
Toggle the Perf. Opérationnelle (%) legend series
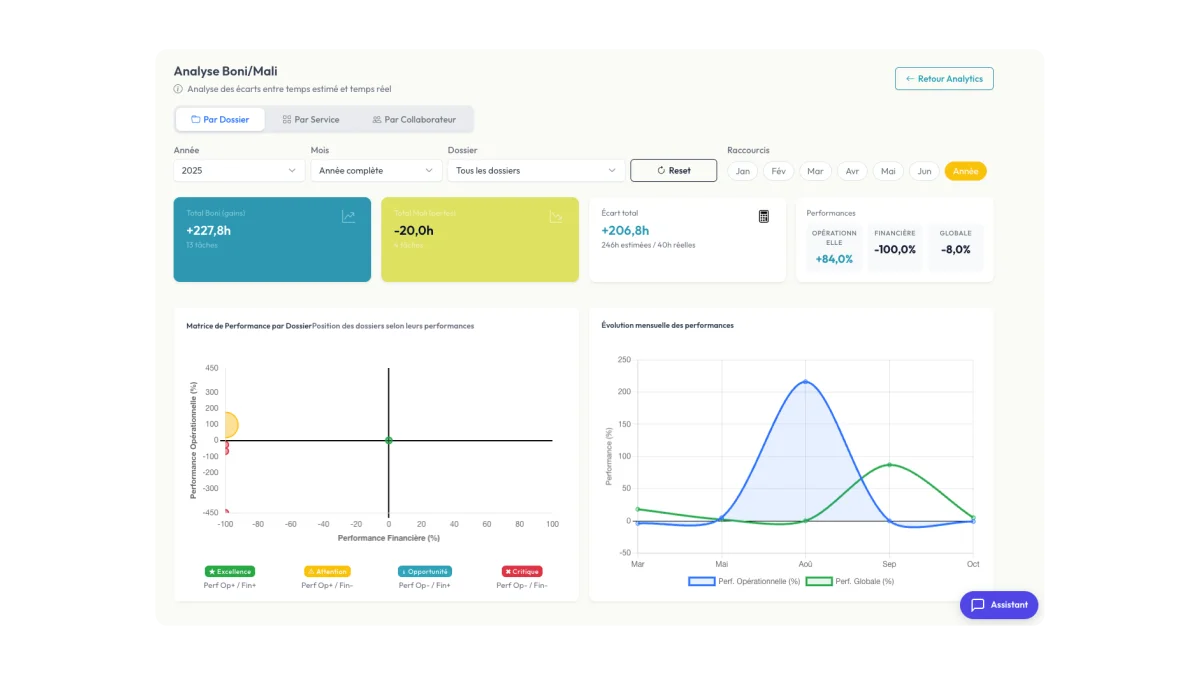pos(744,581)
